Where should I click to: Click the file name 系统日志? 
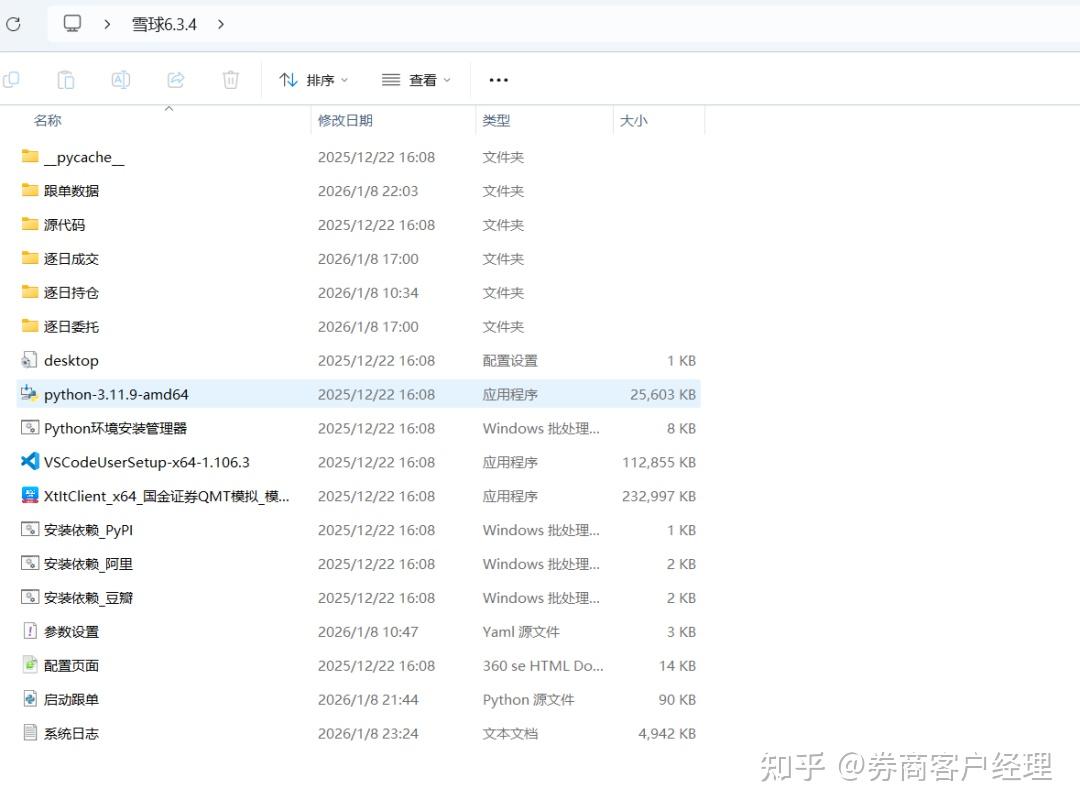tap(71, 733)
